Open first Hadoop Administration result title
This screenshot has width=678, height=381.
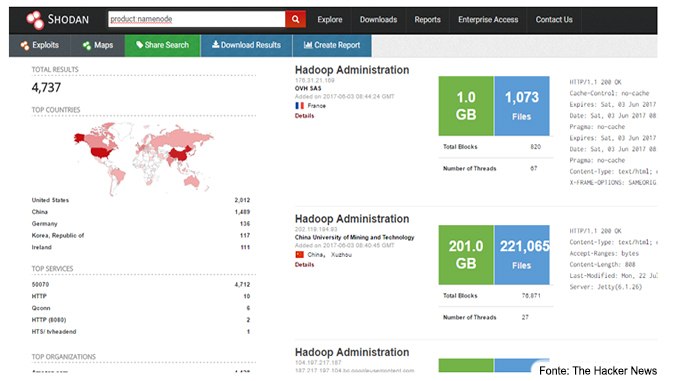click(x=352, y=70)
